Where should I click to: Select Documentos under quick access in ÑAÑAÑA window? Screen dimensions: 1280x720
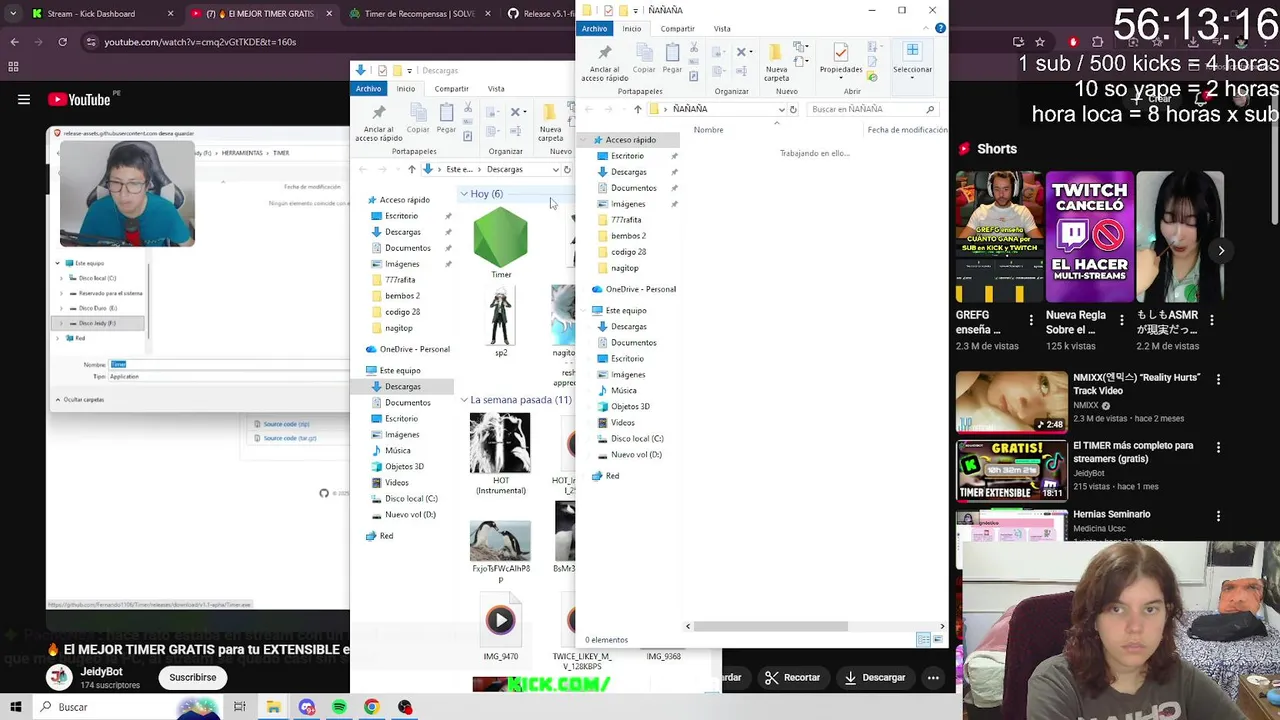[633, 188]
